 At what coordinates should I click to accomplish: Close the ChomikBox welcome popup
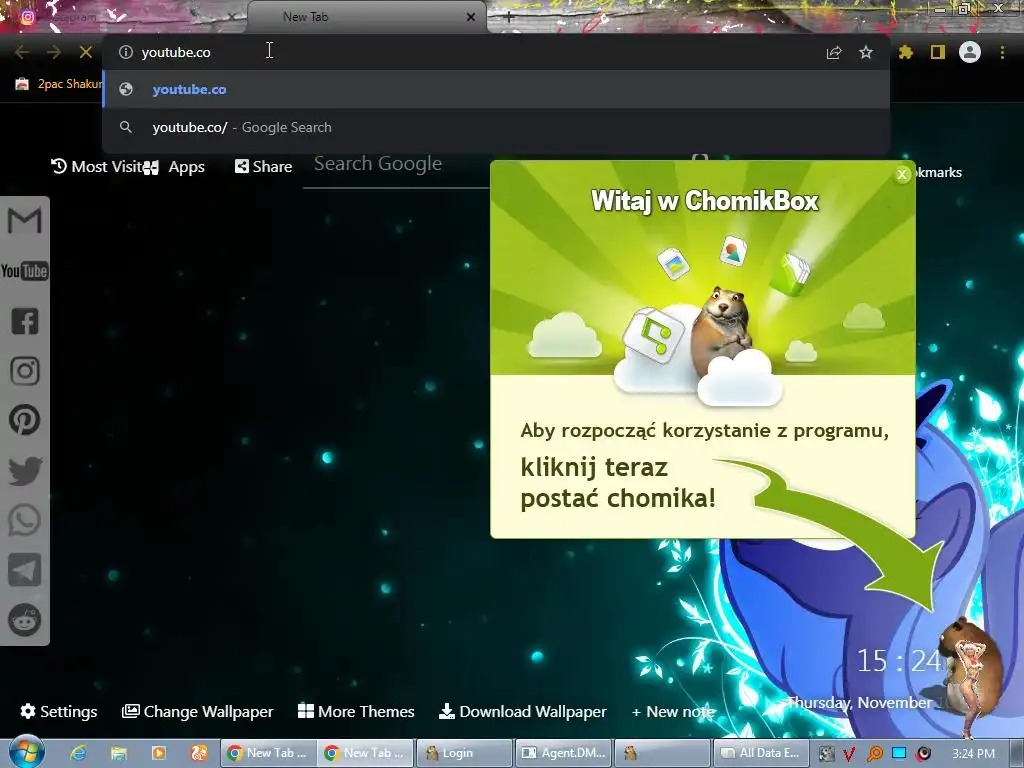902,174
